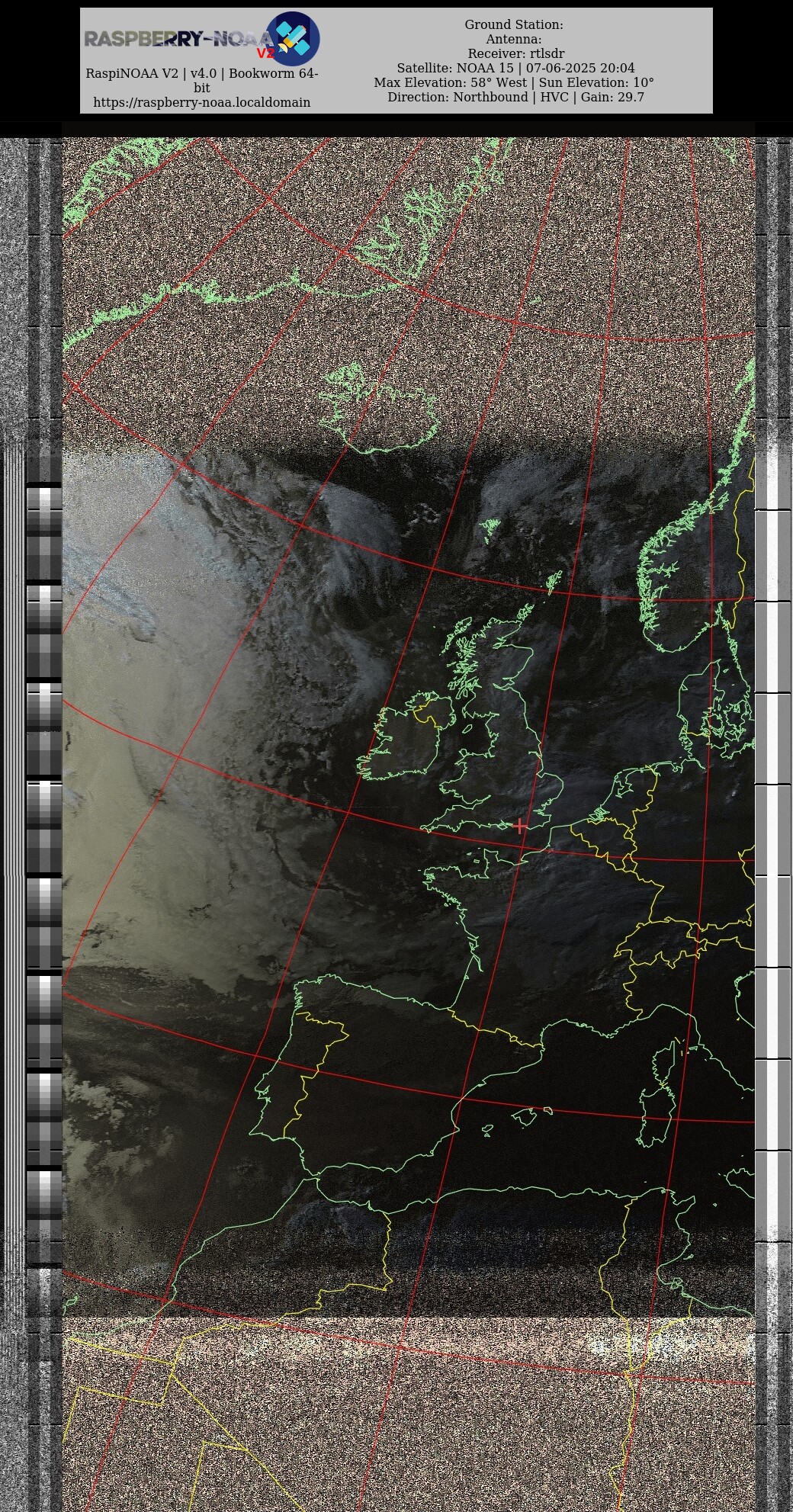Click the Ireland outline on the map
Image resolution: width=793 pixels, height=1512 pixels.
point(406,737)
